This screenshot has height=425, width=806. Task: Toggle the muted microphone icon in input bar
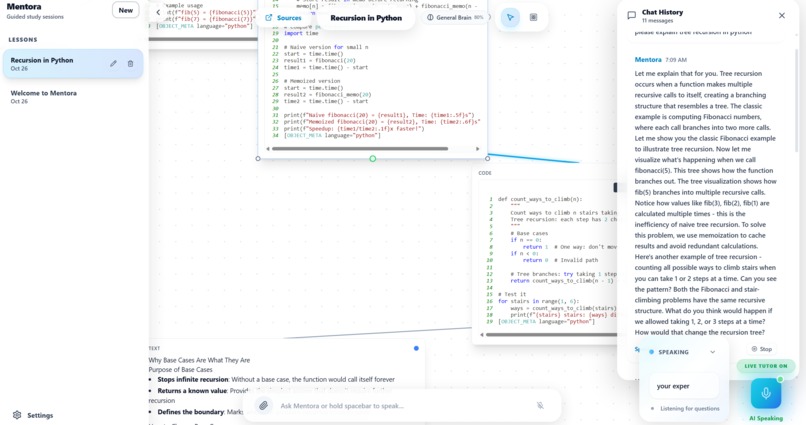pyautogui.click(x=540, y=405)
